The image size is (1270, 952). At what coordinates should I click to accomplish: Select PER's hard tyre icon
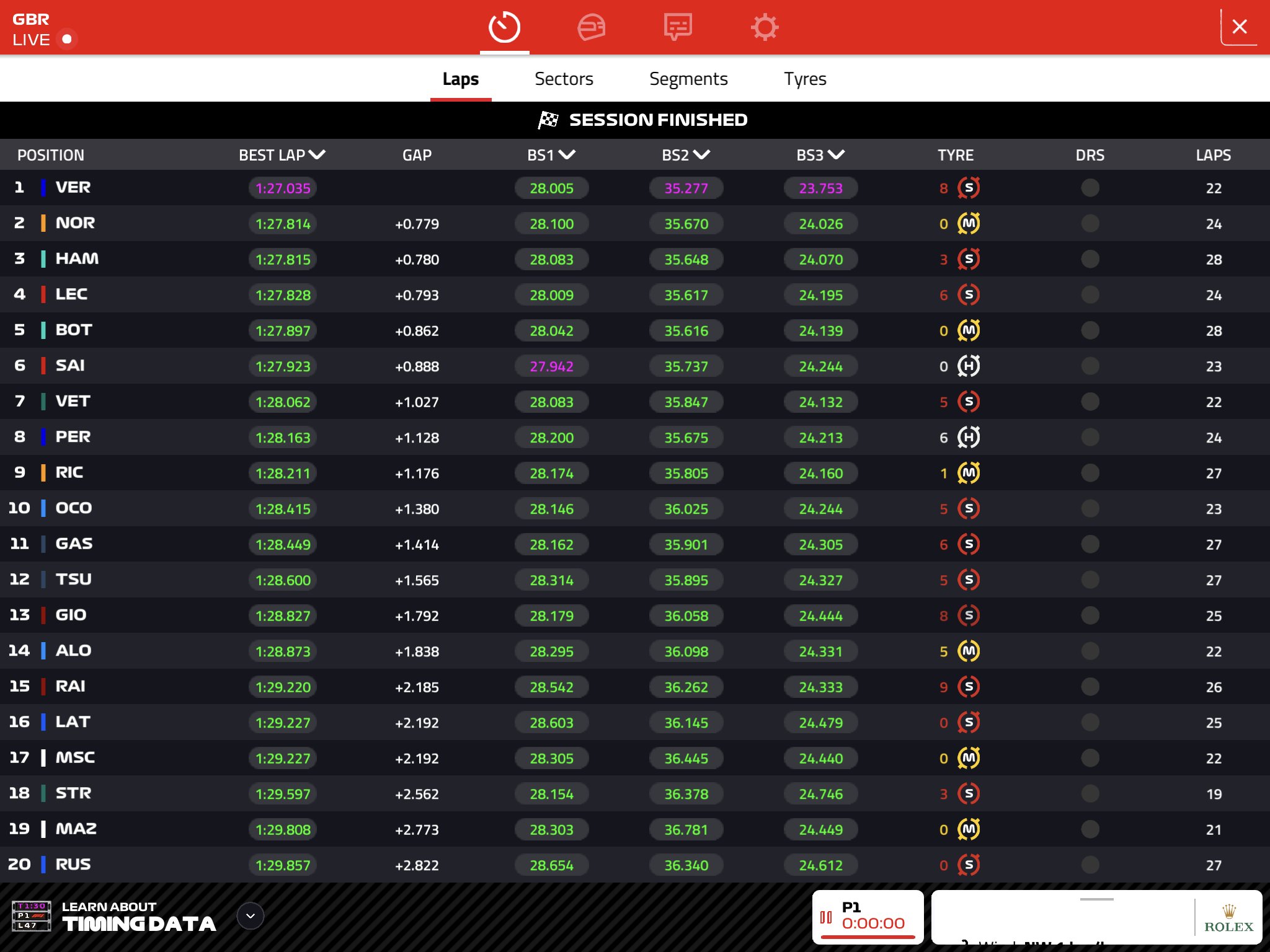(x=969, y=438)
